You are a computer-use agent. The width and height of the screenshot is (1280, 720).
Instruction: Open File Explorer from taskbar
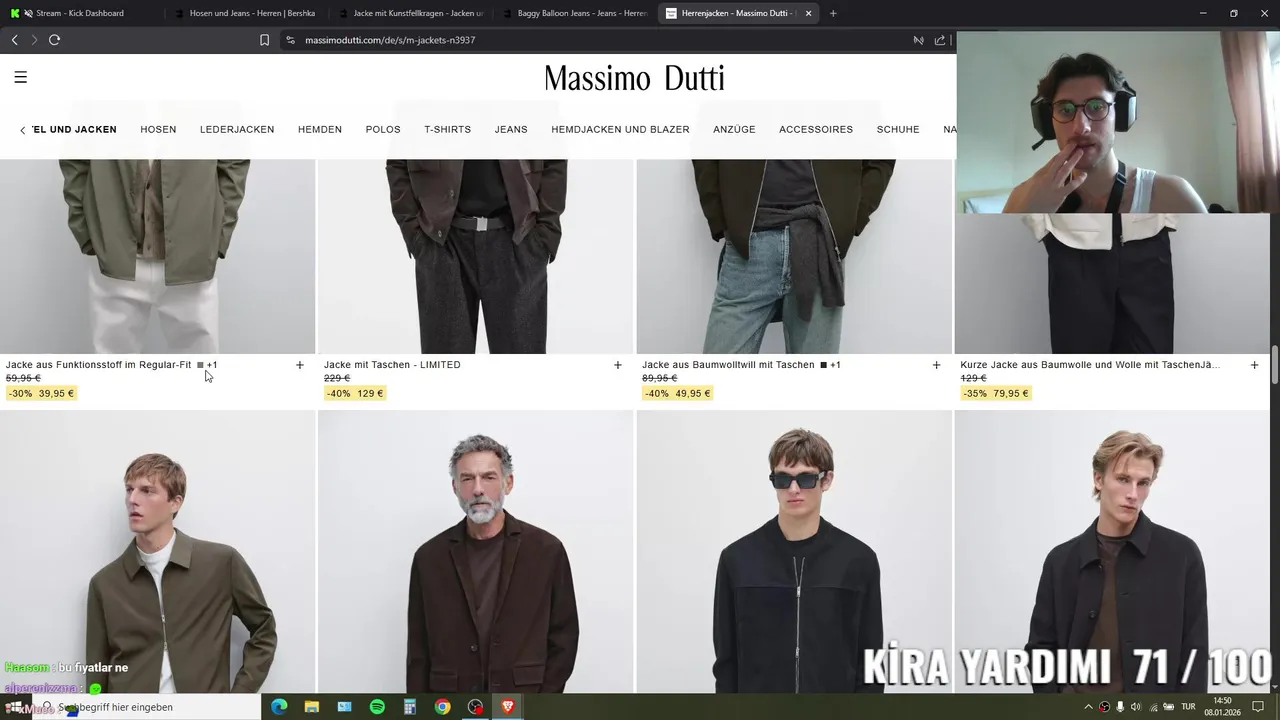point(312,707)
